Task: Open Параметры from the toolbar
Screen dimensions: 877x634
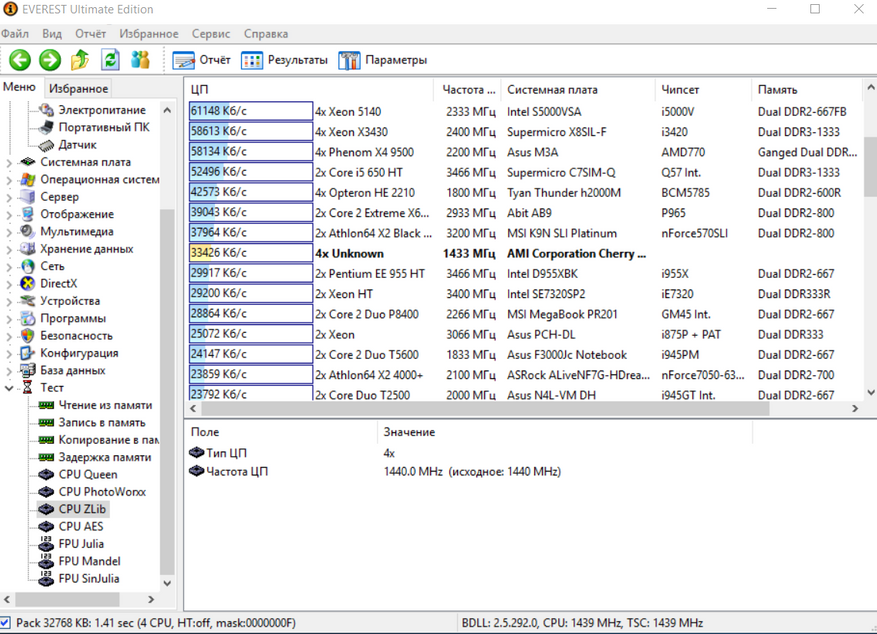Action: point(383,60)
